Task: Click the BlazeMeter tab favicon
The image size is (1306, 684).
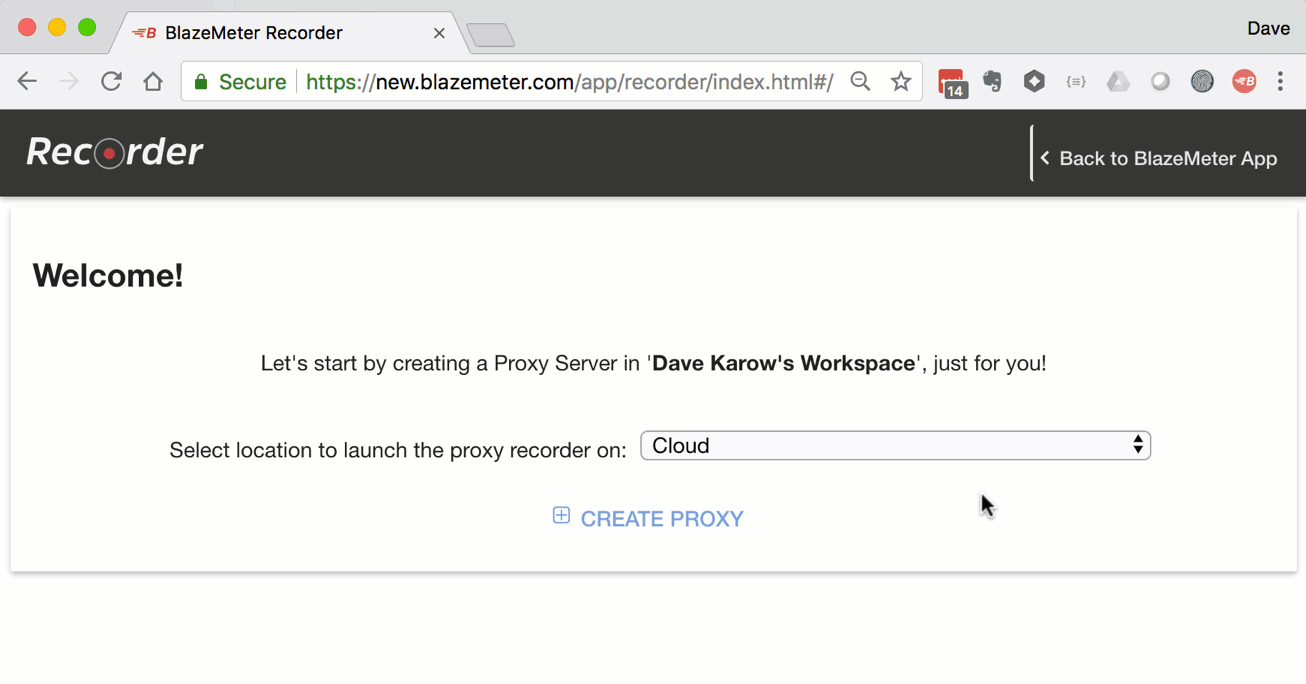Action: [x=144, y=33]
